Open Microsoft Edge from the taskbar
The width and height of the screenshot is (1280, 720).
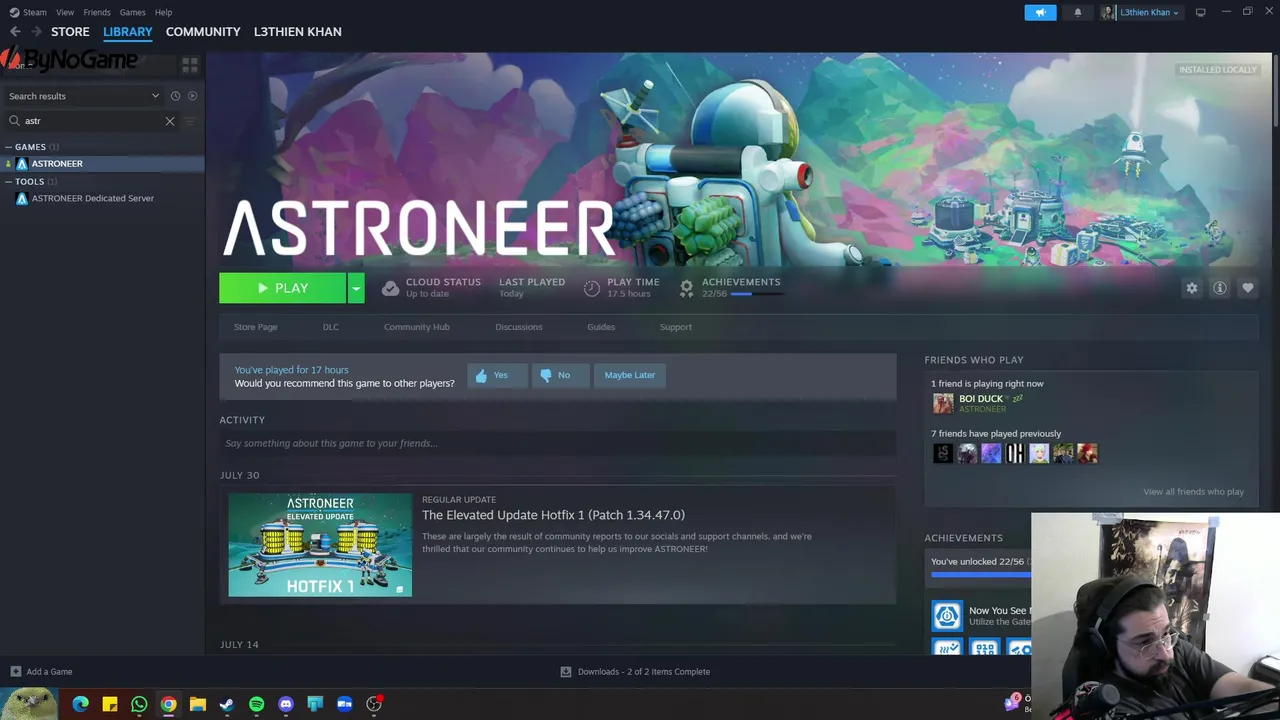[x=81, y=704]
